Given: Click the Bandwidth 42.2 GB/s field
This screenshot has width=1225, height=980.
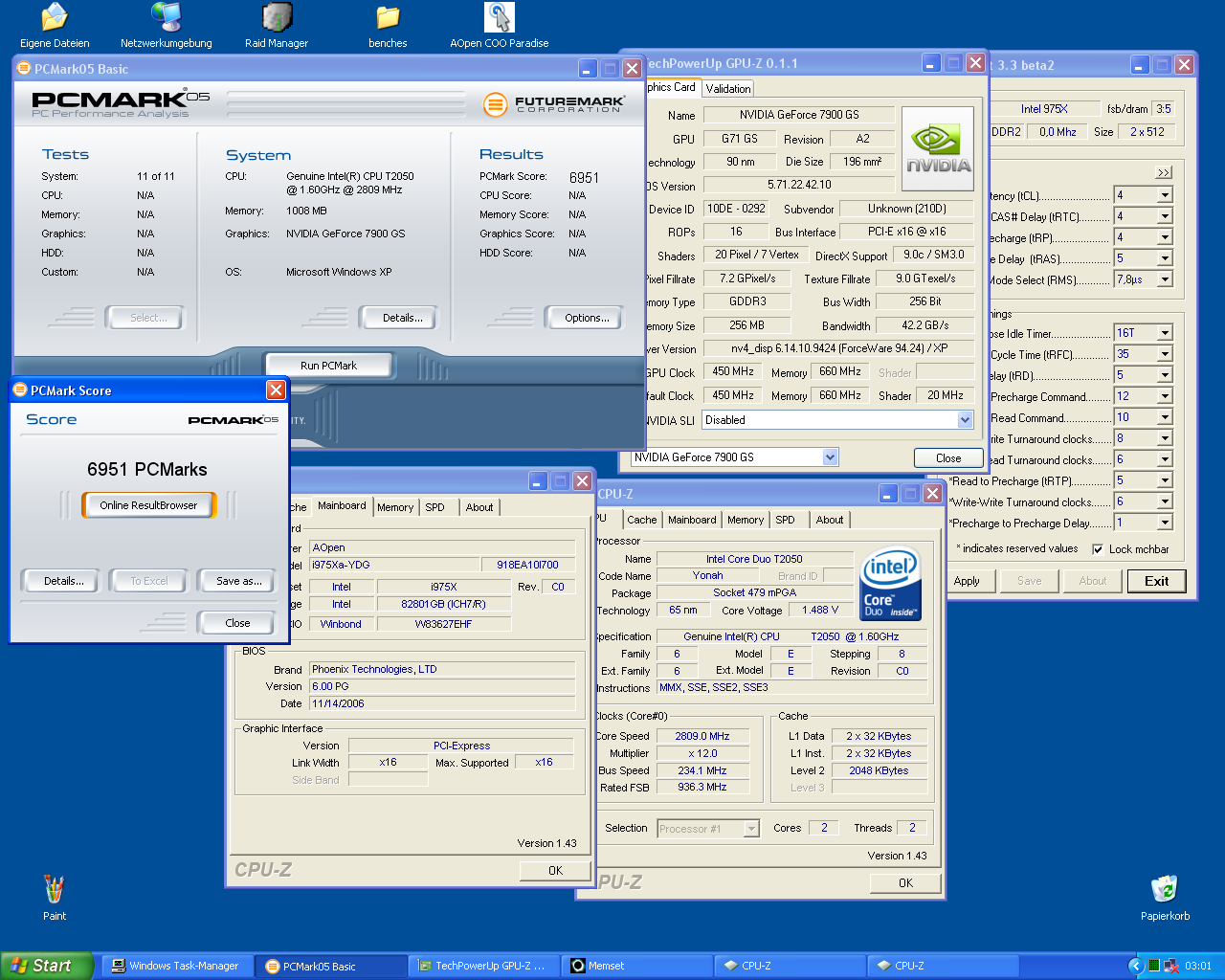Looking at the screenshot, I should click(x=924, y=325).
